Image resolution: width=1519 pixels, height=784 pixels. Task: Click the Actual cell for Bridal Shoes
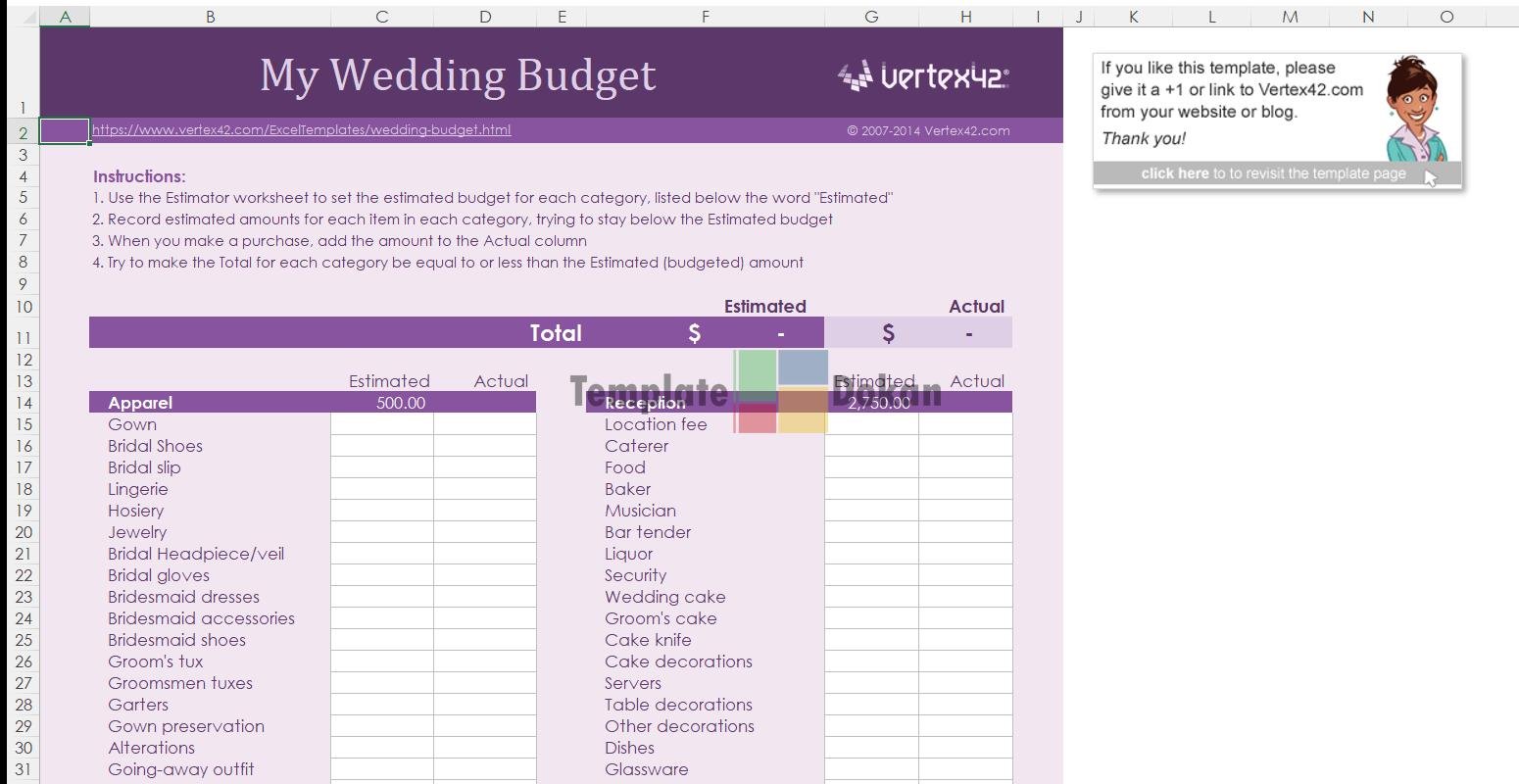(484, 446)
